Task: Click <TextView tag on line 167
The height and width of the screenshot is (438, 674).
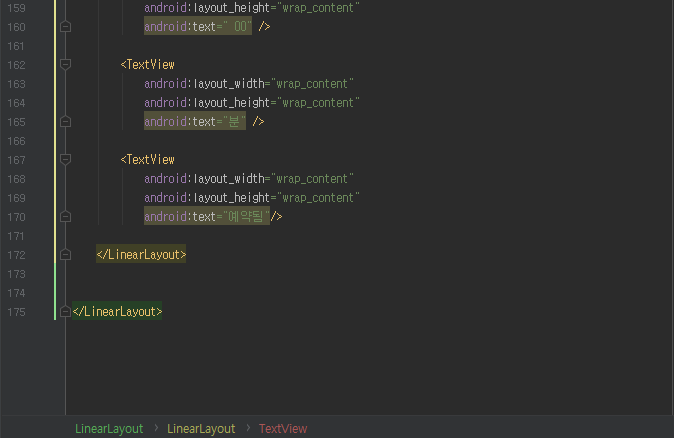Action: [147, 159]
